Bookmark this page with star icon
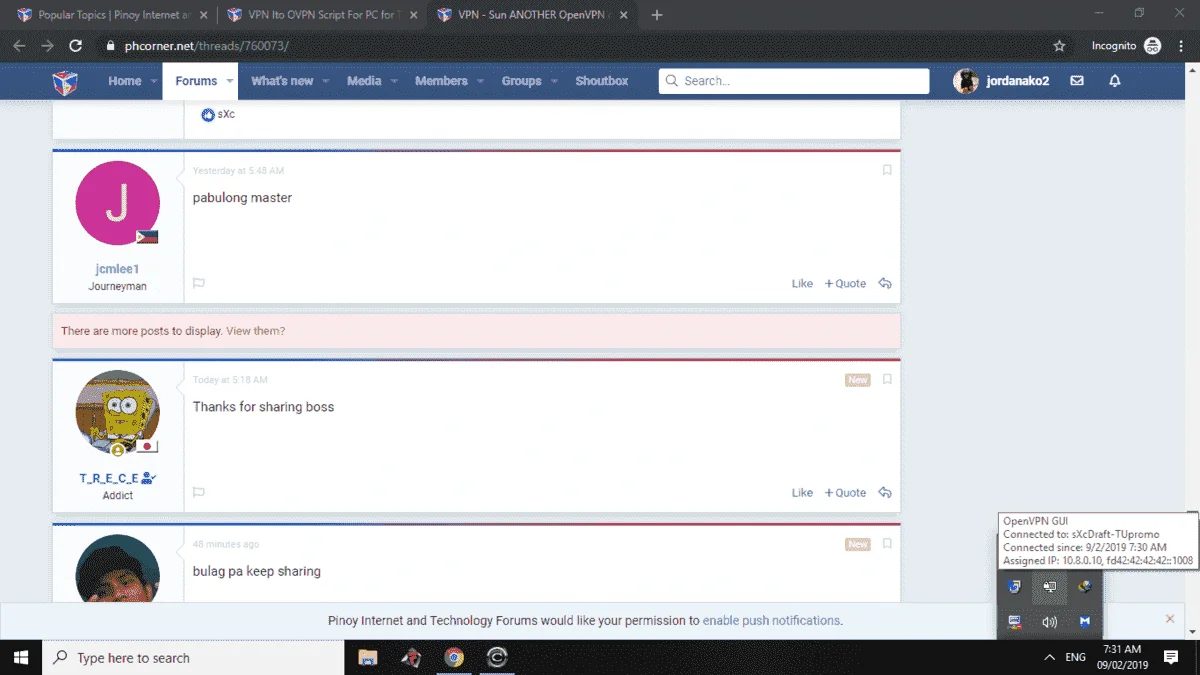The height and width of the screenshot is (675, 1200). [1060, 46]
